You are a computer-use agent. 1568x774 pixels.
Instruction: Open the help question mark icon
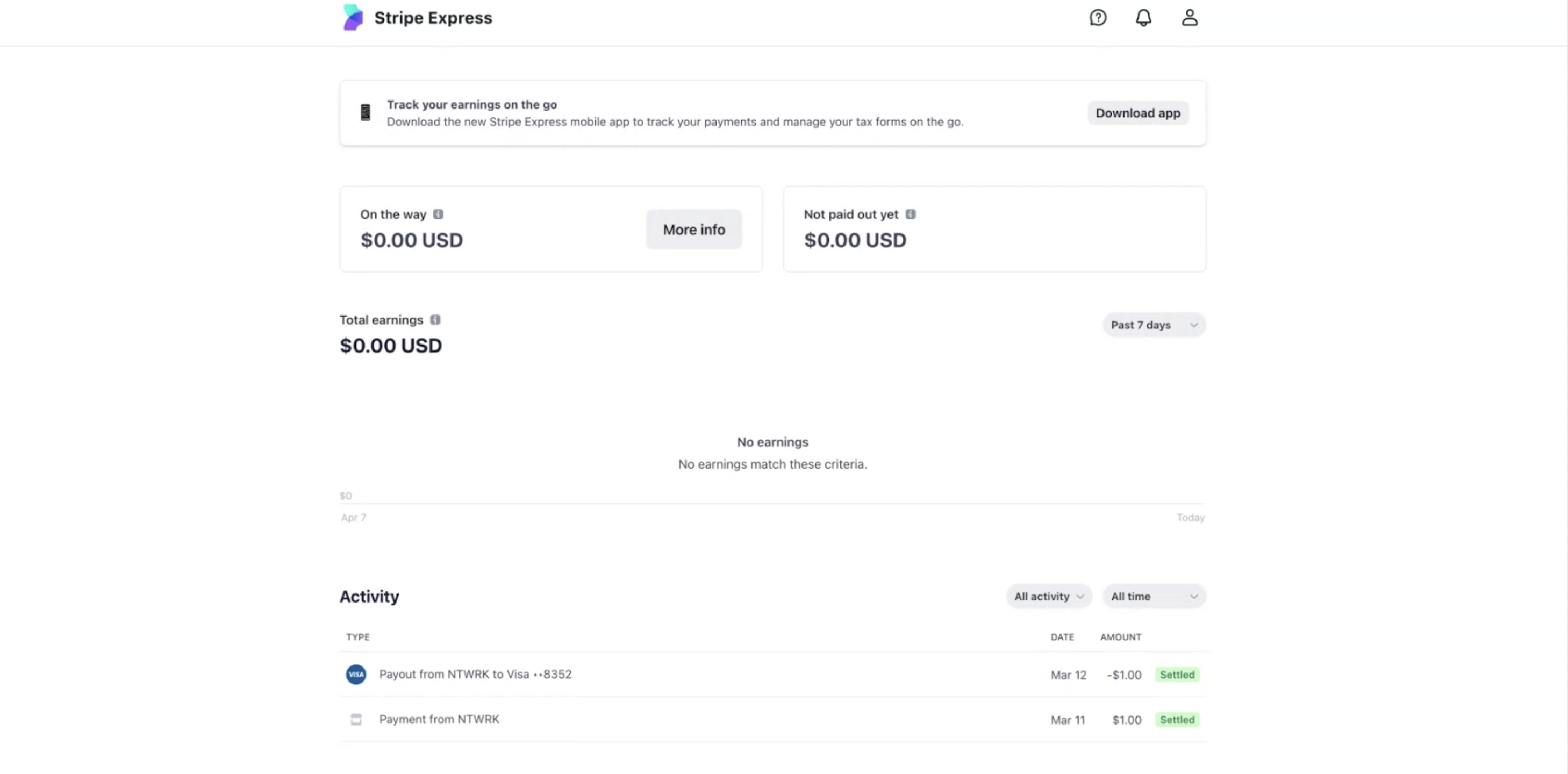1098,18
